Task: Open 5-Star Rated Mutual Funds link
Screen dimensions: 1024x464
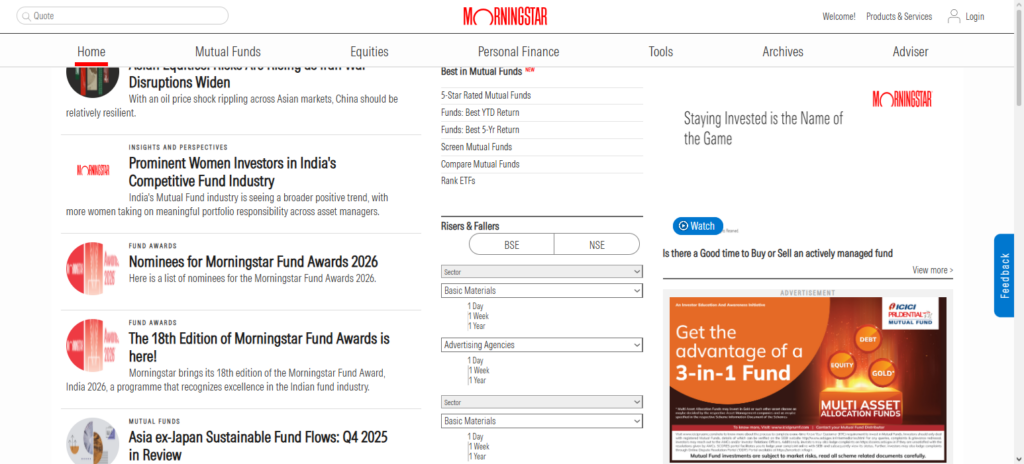Action: pos(486,95)
